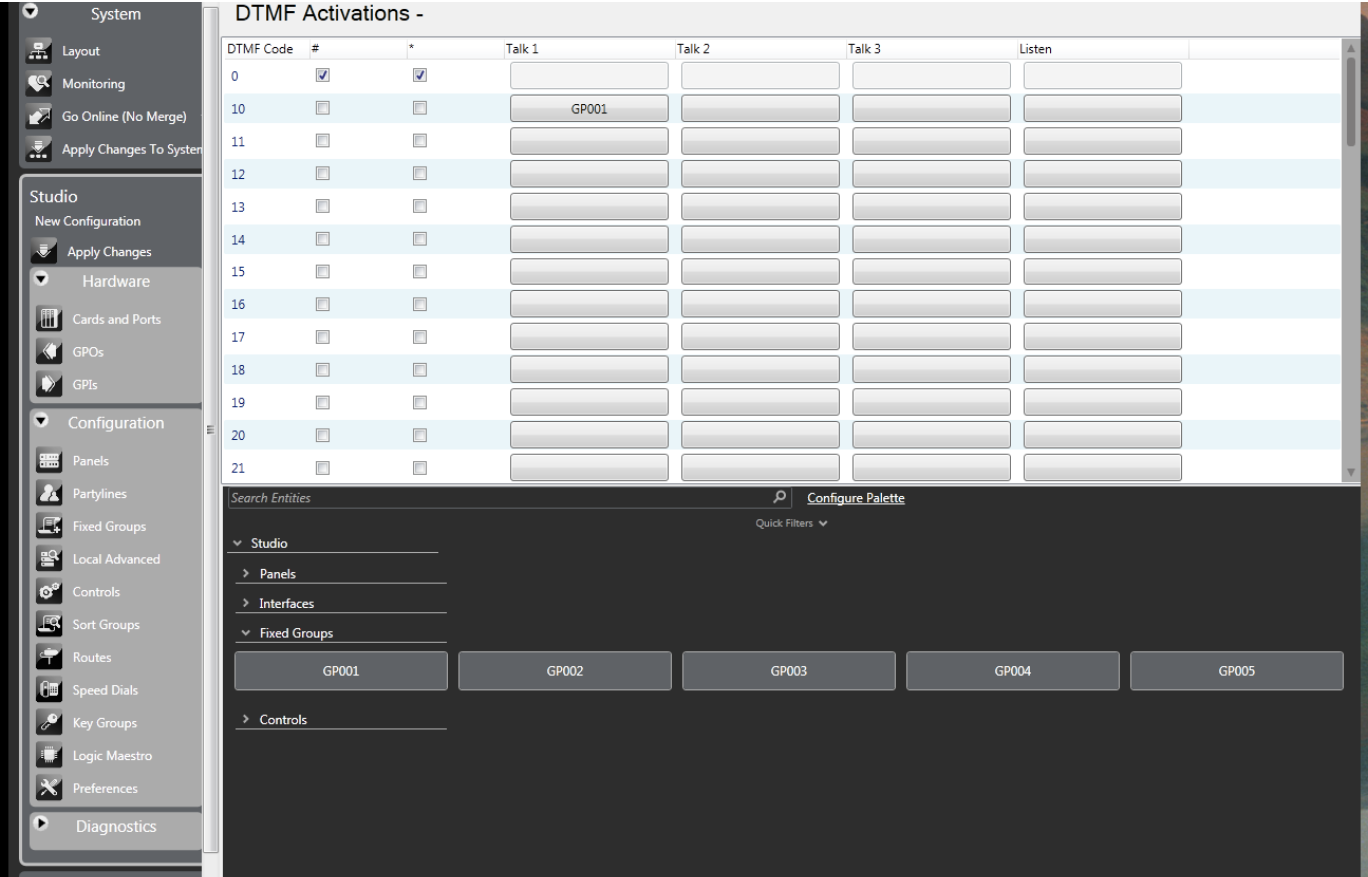Image resolution: width=1368 pixels, height=877 pixels.
Task: Expand the Panels palette section
Action: tap(246, 574)
